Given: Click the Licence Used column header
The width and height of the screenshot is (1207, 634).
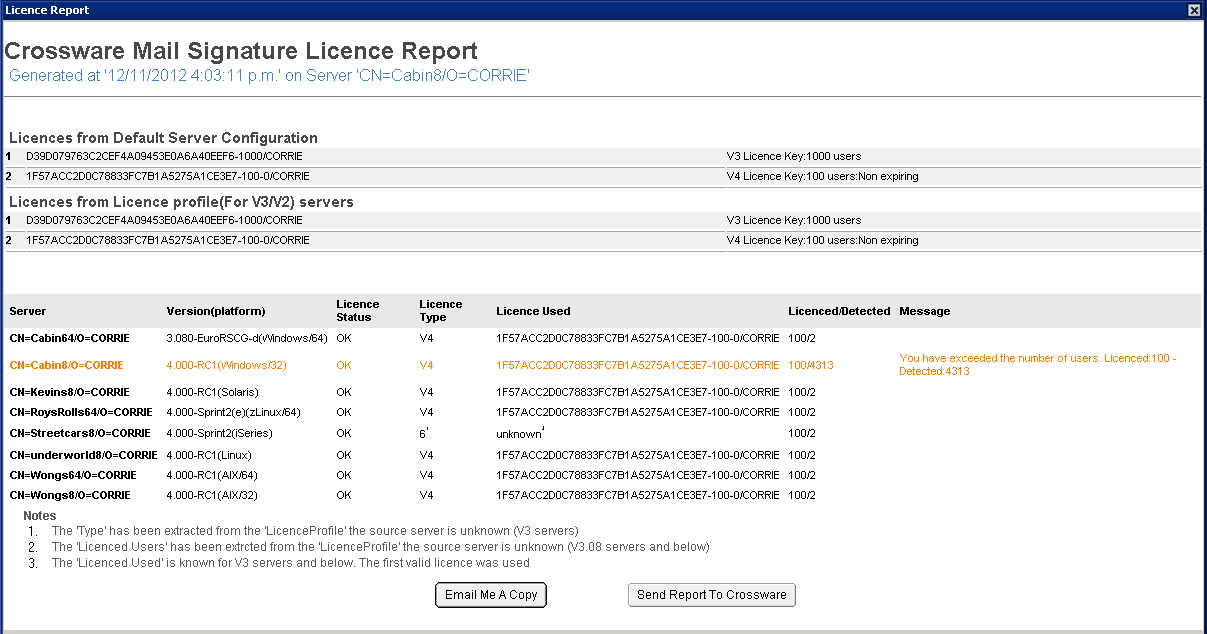Looking at the screenshot, I should click(x=533, y=312).
